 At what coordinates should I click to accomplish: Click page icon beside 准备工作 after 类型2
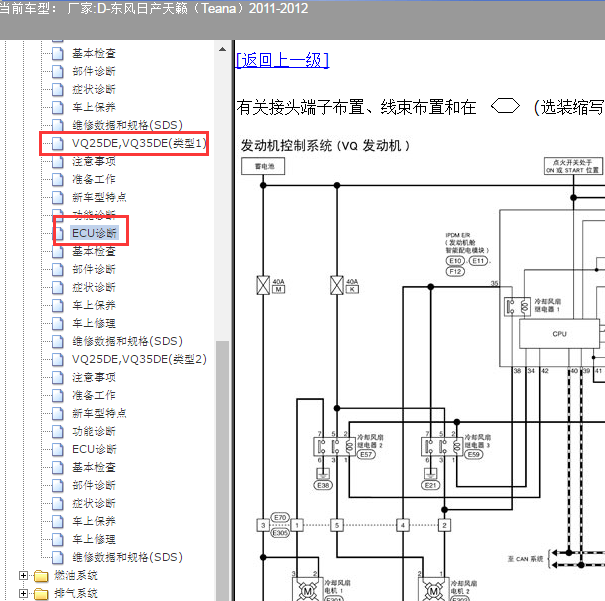[x=57, y=395]
